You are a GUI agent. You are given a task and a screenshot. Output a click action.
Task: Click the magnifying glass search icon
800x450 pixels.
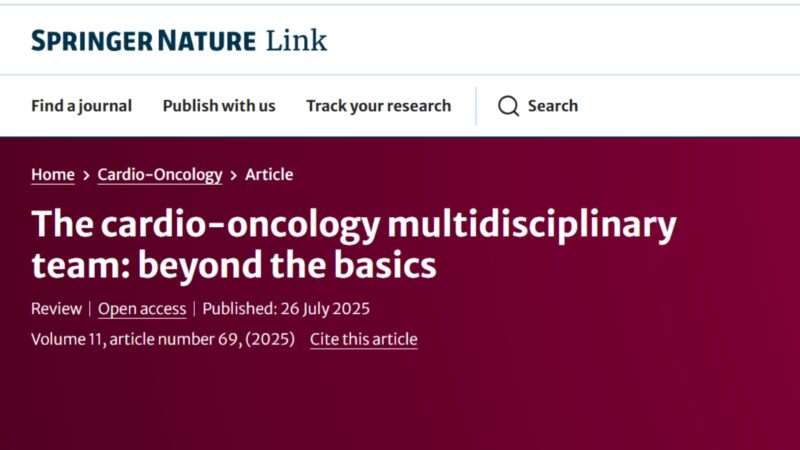(508, 106)
